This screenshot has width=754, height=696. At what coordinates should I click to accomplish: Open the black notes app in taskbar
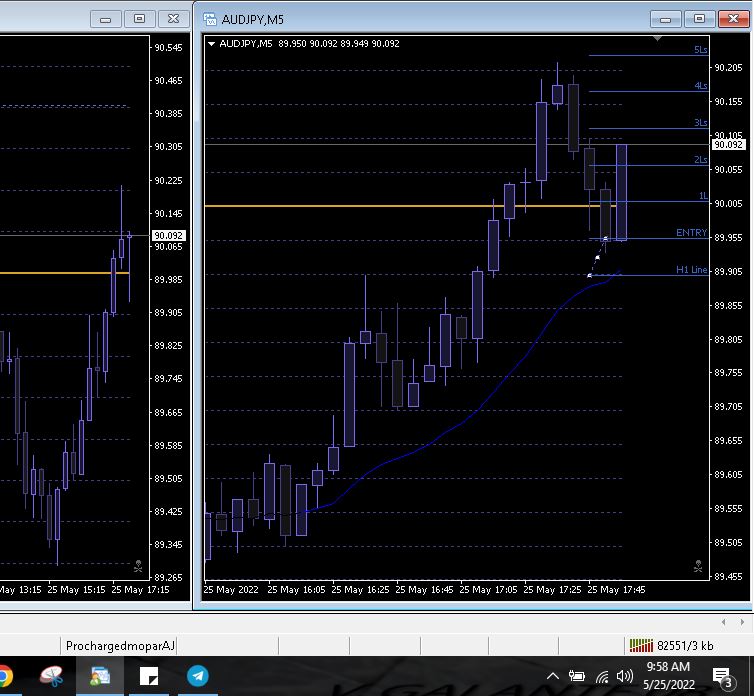point(149,677)
